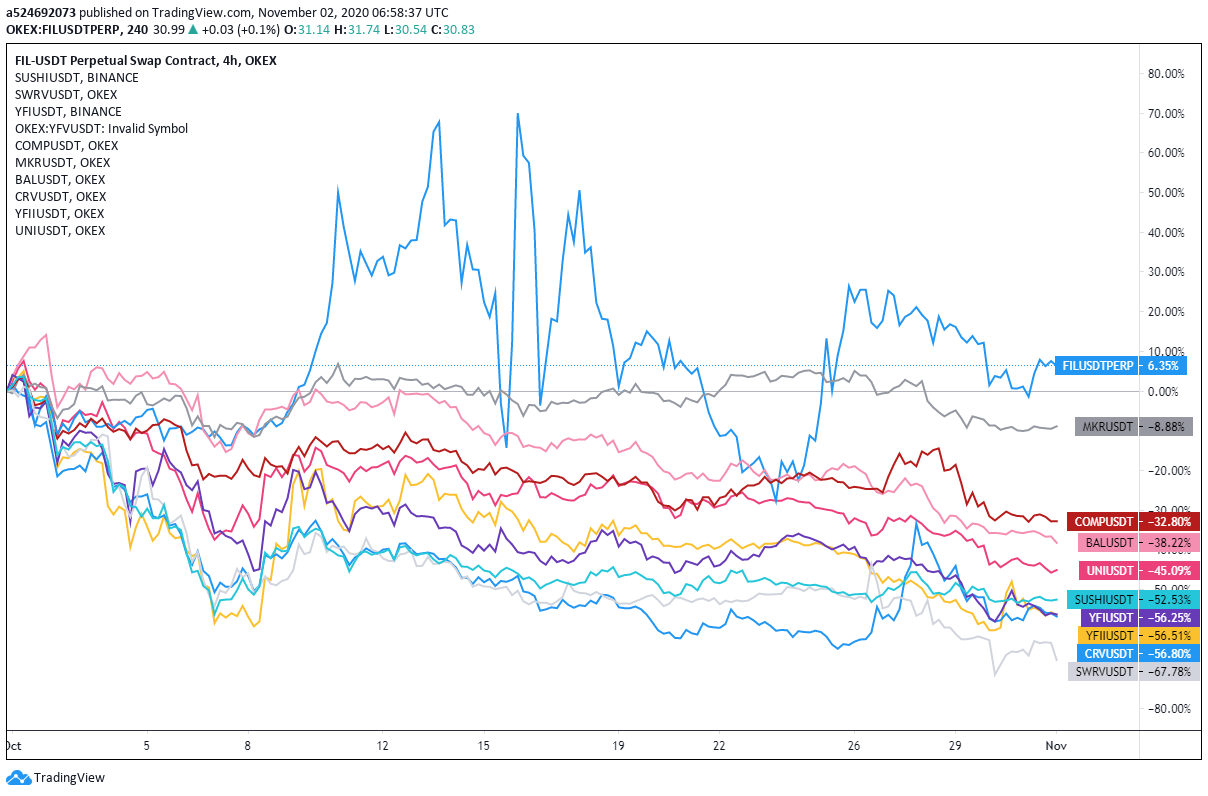The height and width of the screenshot is (796, 1208).
Task: Click legend entry 'COMPUSDT, OKEX'
Action: pyautogui.click(x=67, y=146)
